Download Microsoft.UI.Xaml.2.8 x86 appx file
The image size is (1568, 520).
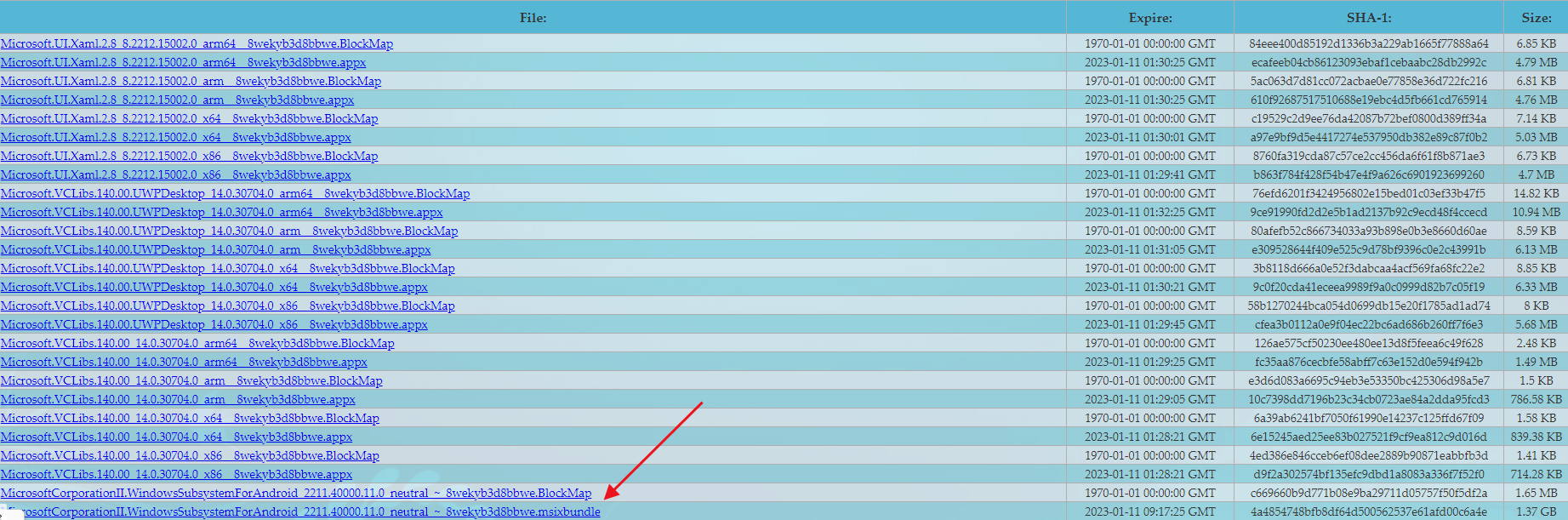click(x=175, y=174)
